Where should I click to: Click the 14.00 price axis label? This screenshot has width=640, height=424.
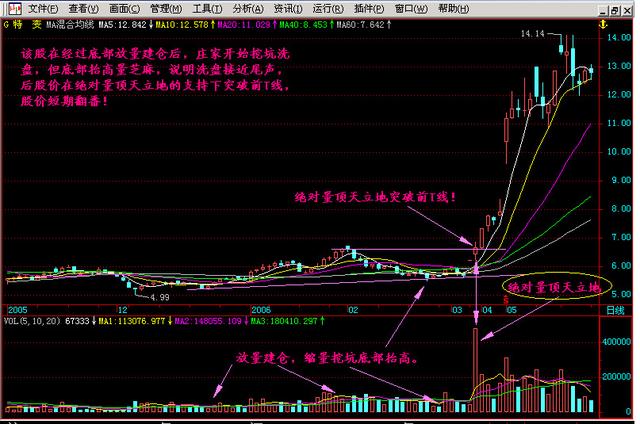pyautogui.click(x=619, y=38)
